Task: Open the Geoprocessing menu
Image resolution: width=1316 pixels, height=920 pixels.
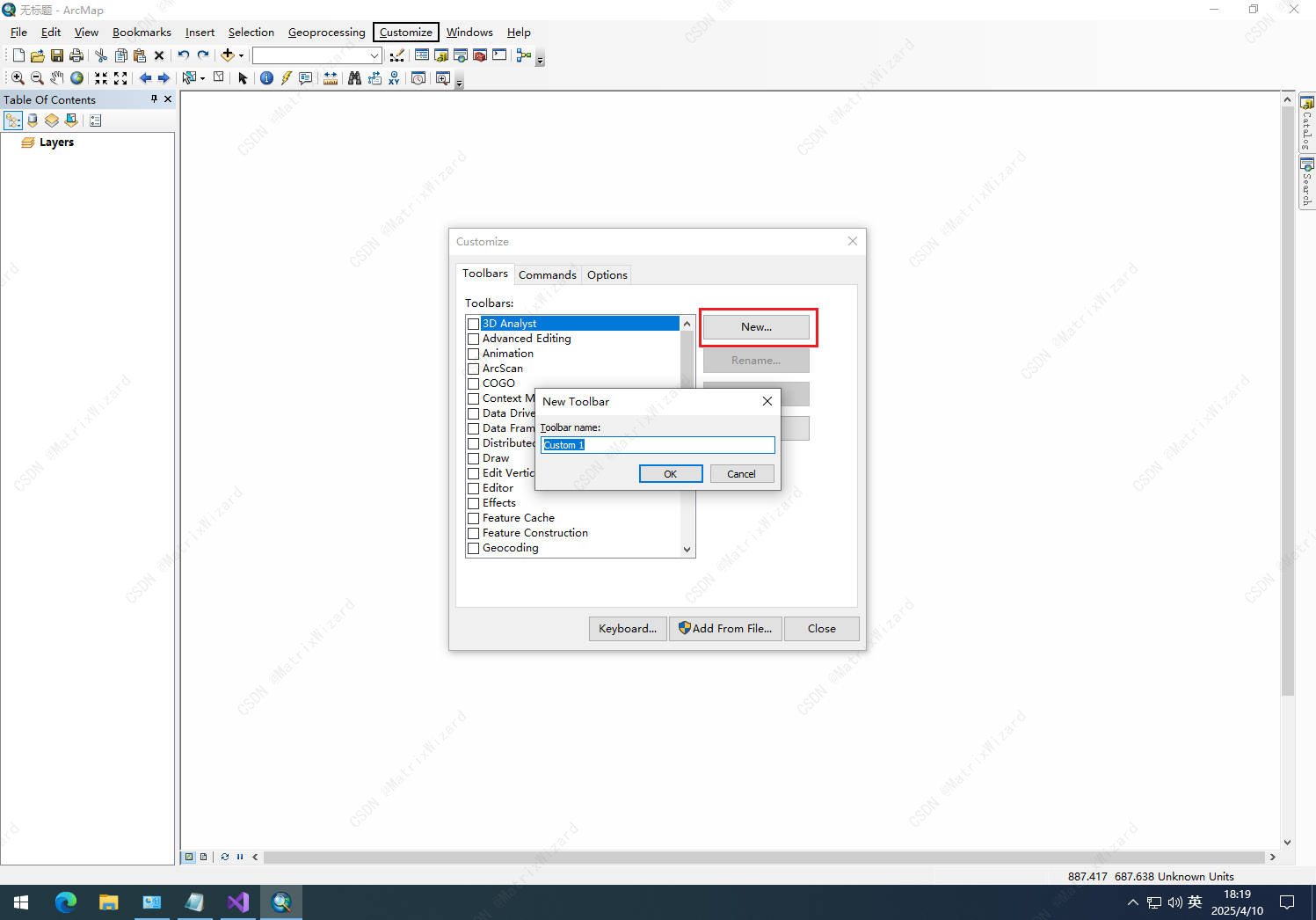Action: [x=326, y=32]
